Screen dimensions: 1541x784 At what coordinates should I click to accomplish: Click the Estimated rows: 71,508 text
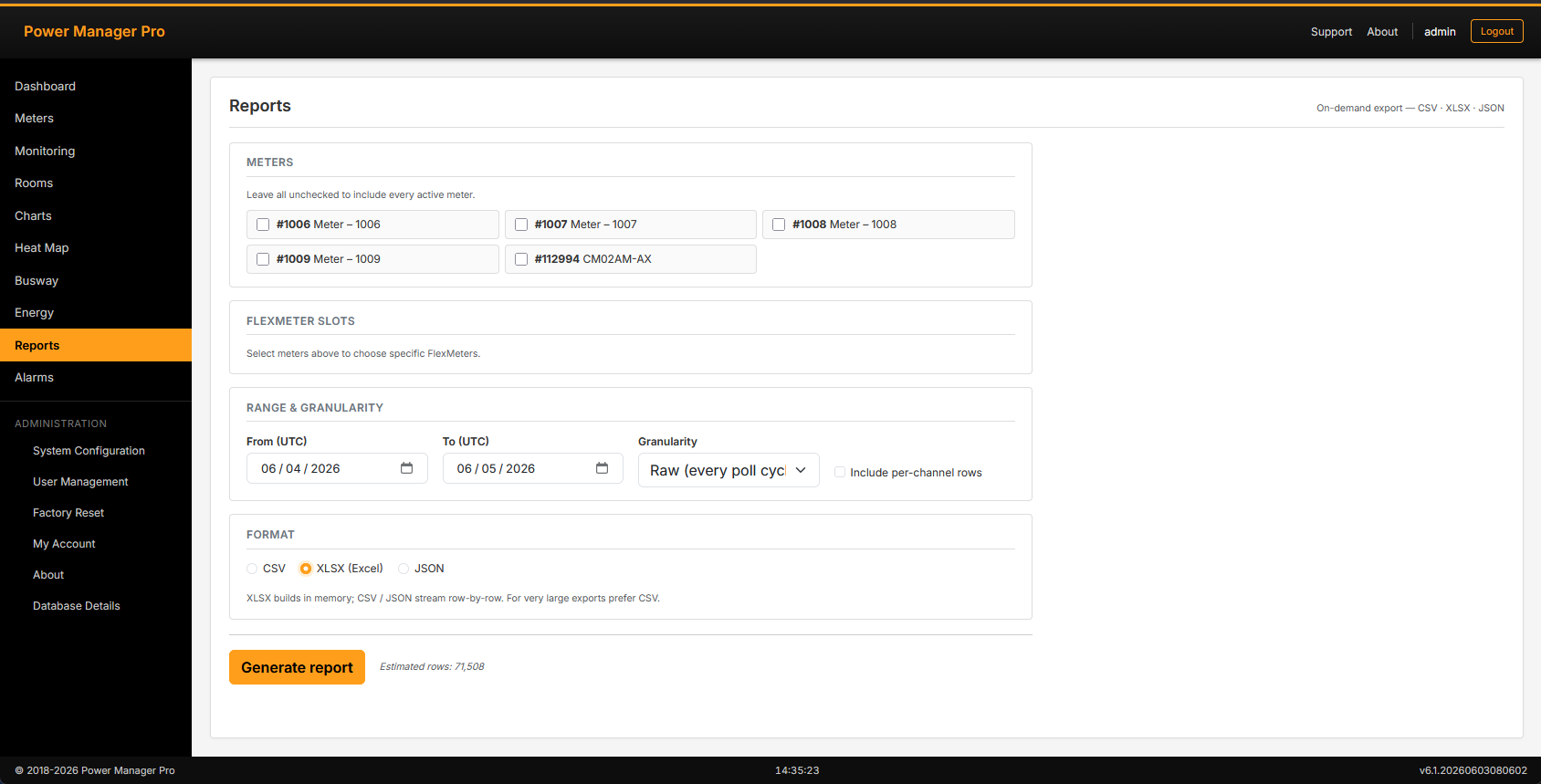click(x=432, y=667)
